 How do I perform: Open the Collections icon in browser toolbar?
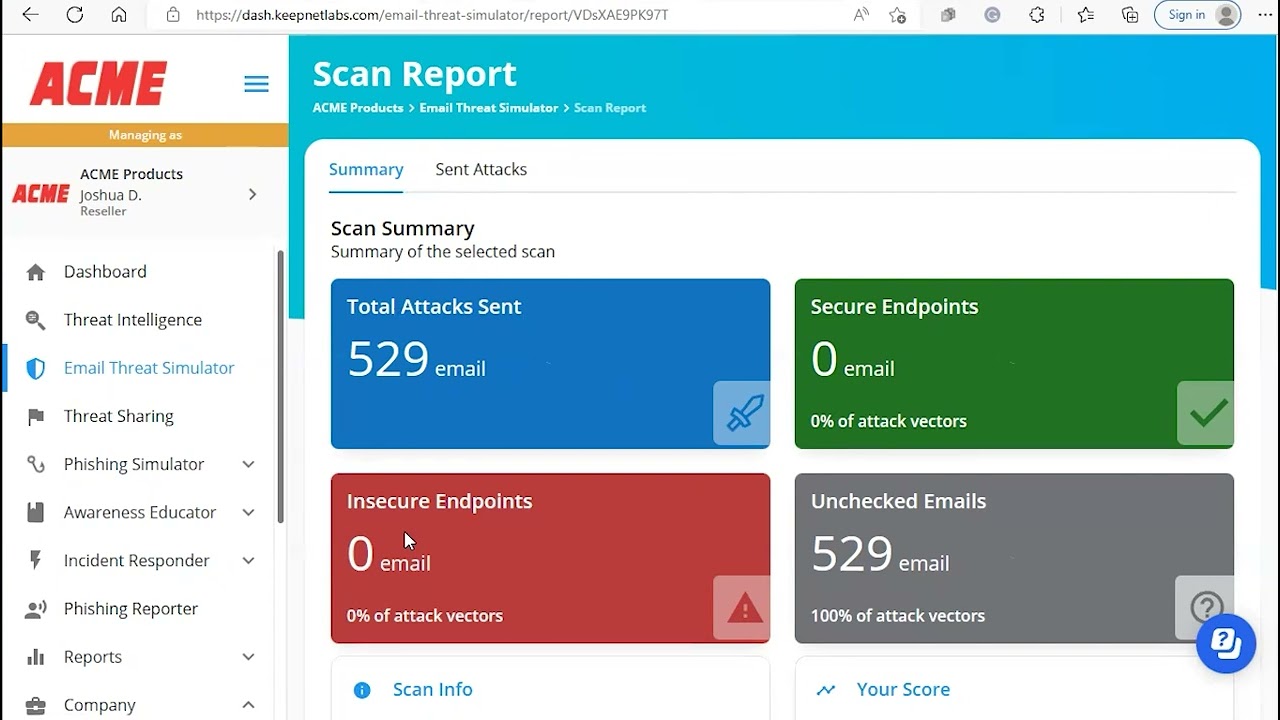(x=1130, y=15)
